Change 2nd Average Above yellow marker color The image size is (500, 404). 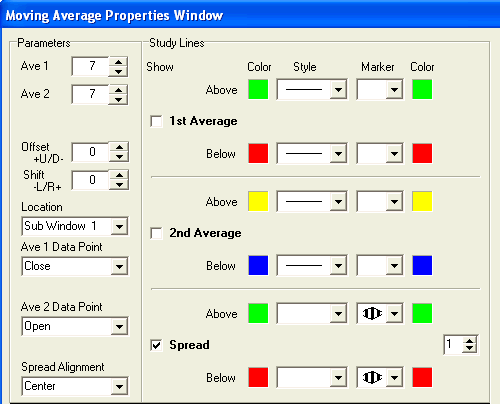click(x=422, y=201)
